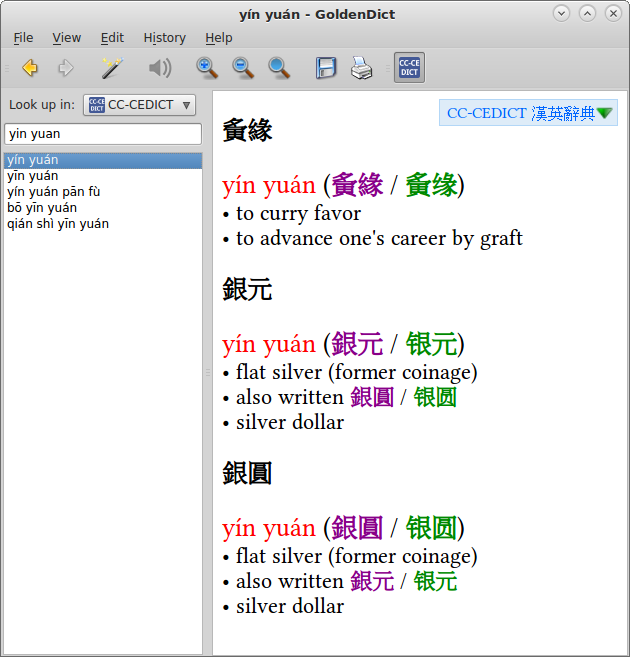The width and height of the screenshot is (630, 657).
Task: Follow the purple 銀圓 also-written link
Action: point(372,397)
